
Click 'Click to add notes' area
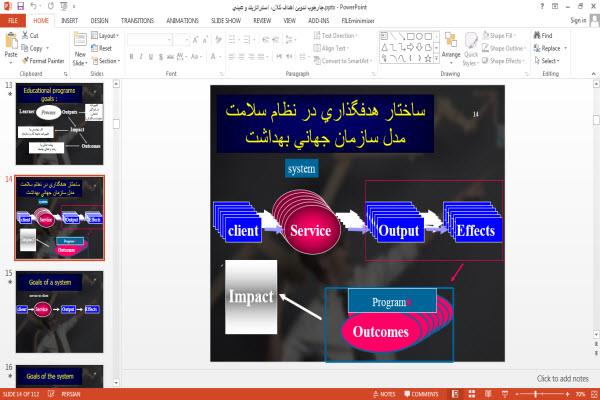coord(562,379)
